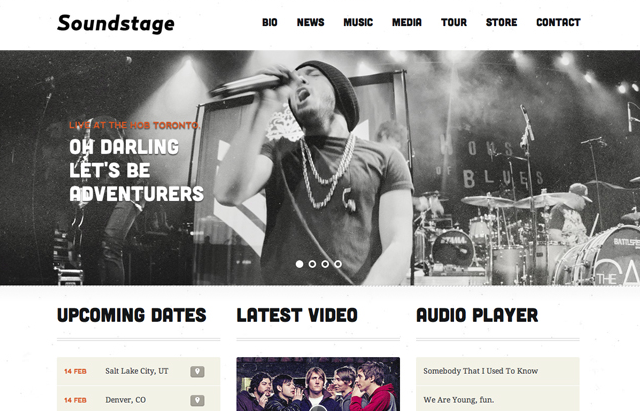
Task: Play We Are Young, fun. track
Action: coord(498,399)
